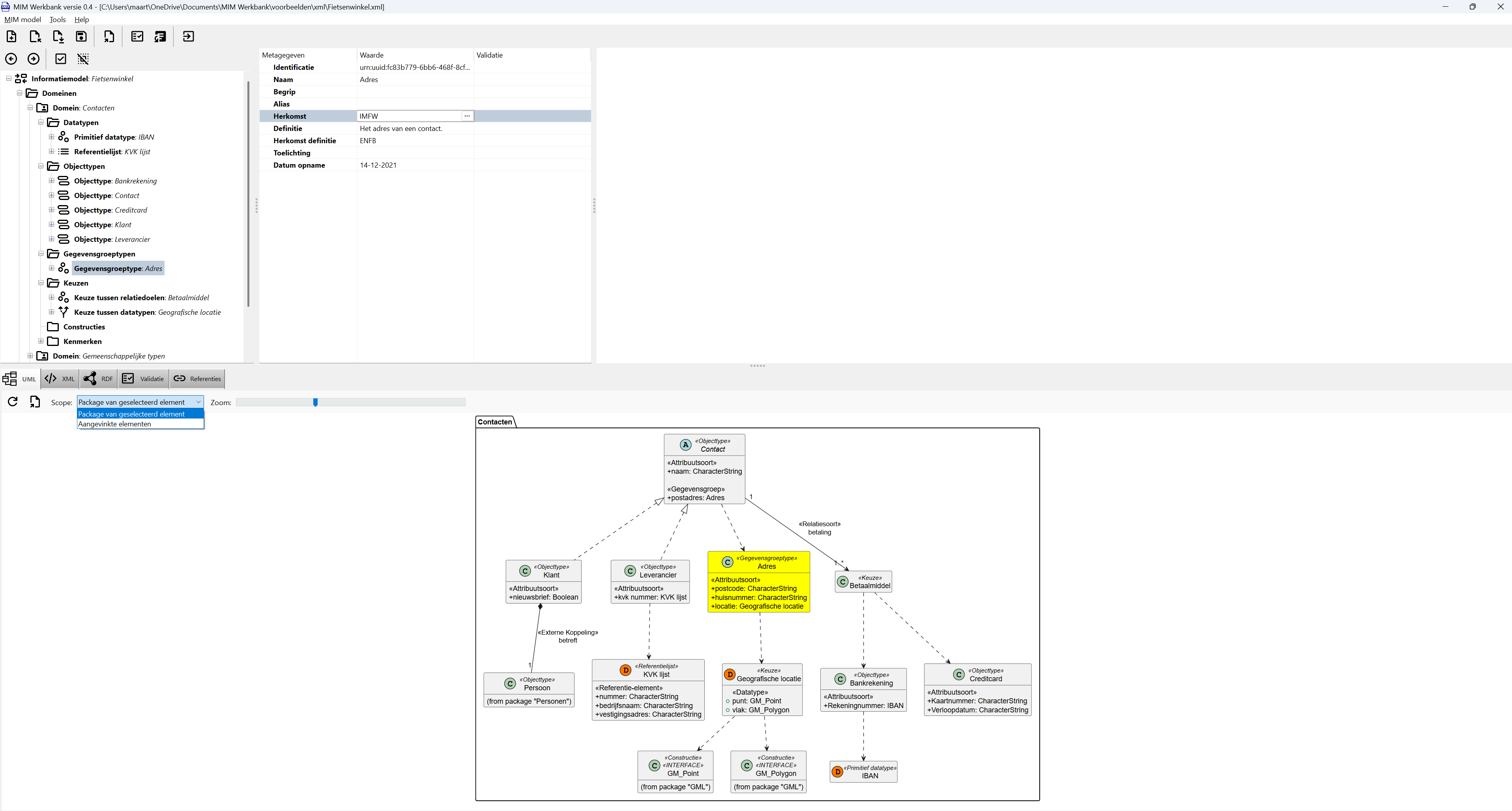Switch to the XML tab
The height and width of the screenshot is (811, 1512).
60,379
